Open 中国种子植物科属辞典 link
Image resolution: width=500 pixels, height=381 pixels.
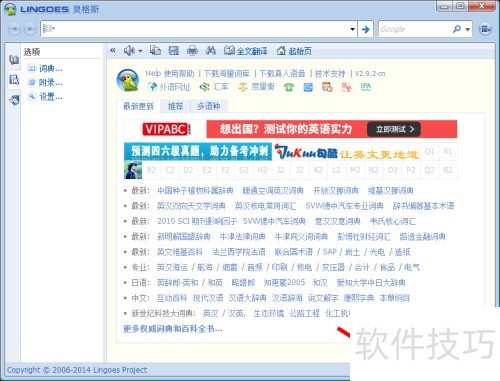point(195,191)
